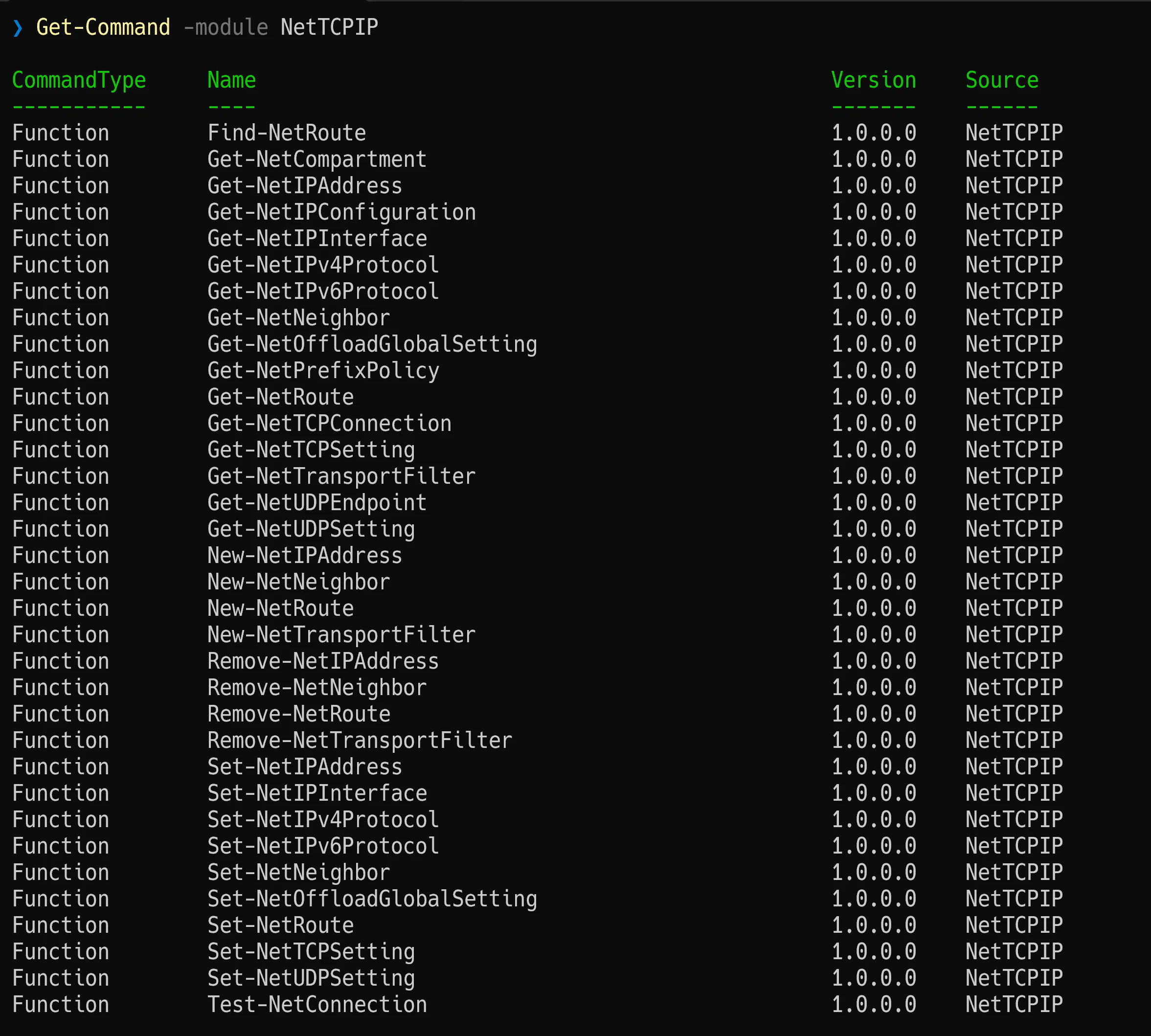
Task: Select Test-NetConnection
Action: coord(317,1005)
